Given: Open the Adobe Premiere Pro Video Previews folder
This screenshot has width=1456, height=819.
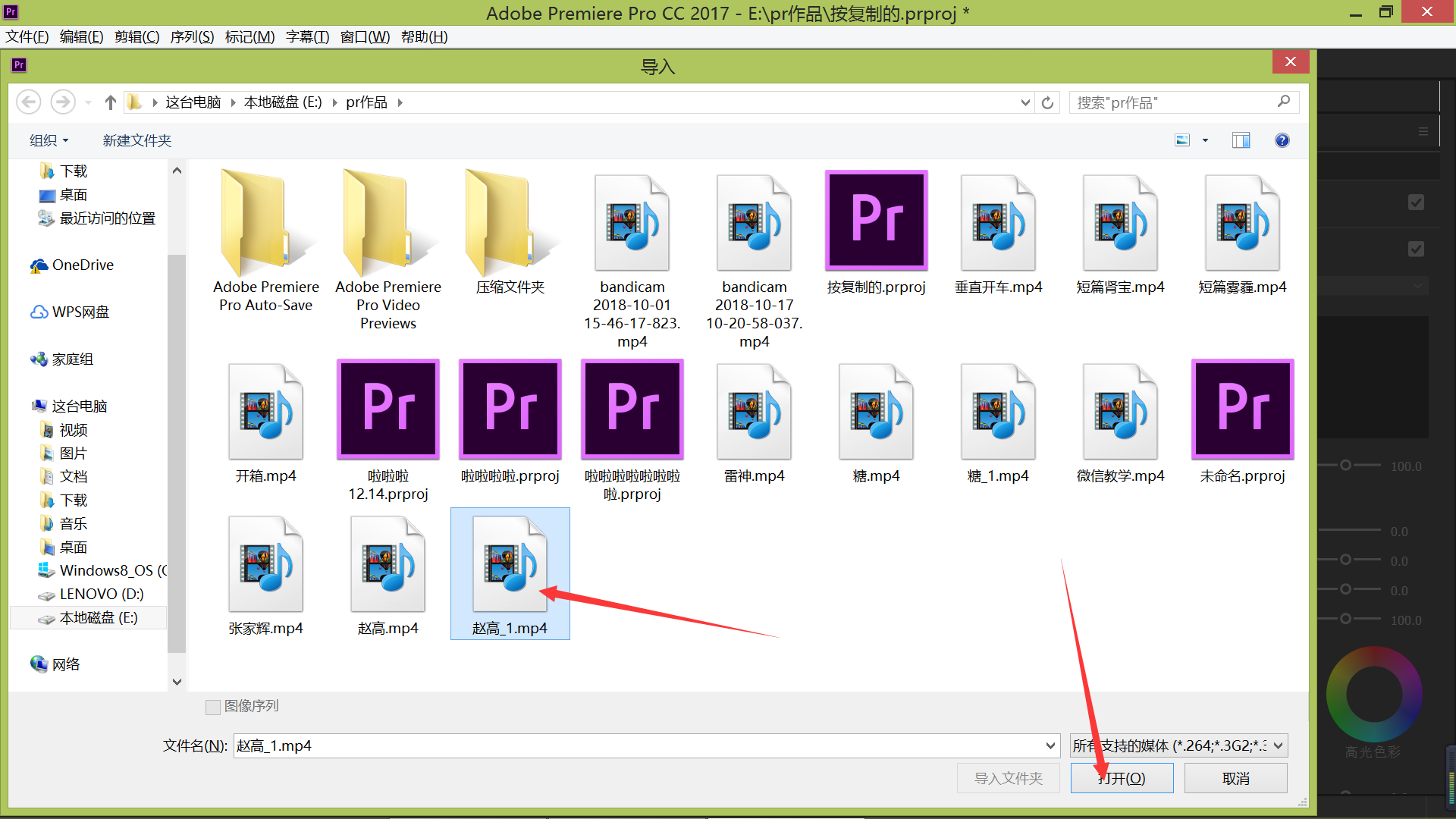Looking at the screenshot, I should 388,223.
